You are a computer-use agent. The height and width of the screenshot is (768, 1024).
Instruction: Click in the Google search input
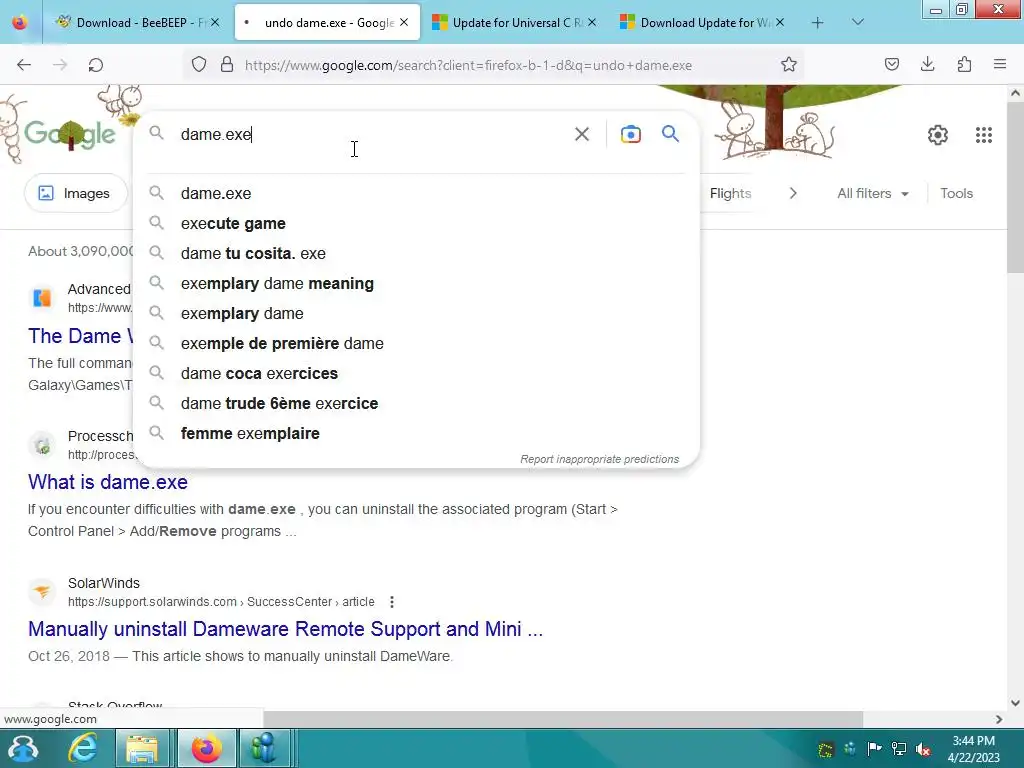[x=372, y=134]
